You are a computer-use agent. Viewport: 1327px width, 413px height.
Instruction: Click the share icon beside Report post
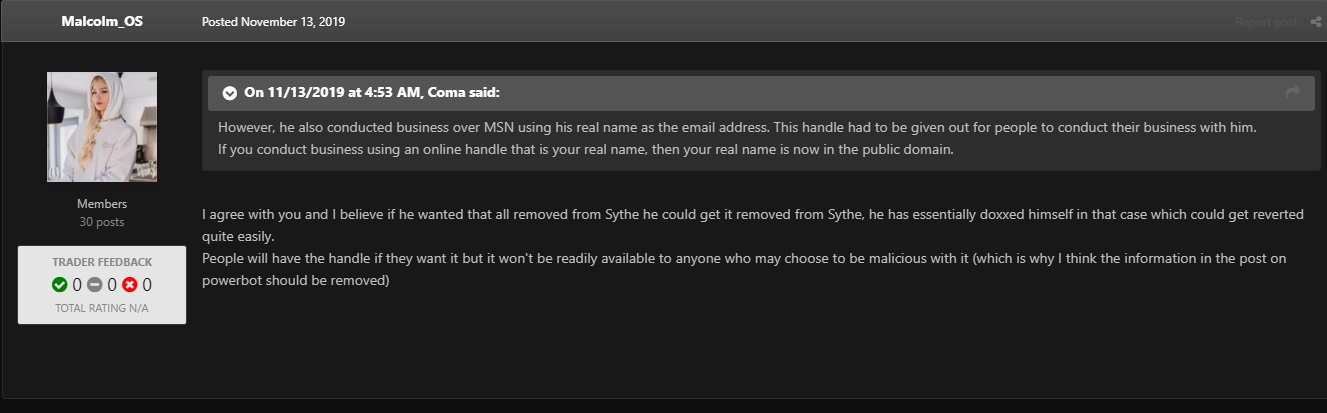[x=1315, y=22]
